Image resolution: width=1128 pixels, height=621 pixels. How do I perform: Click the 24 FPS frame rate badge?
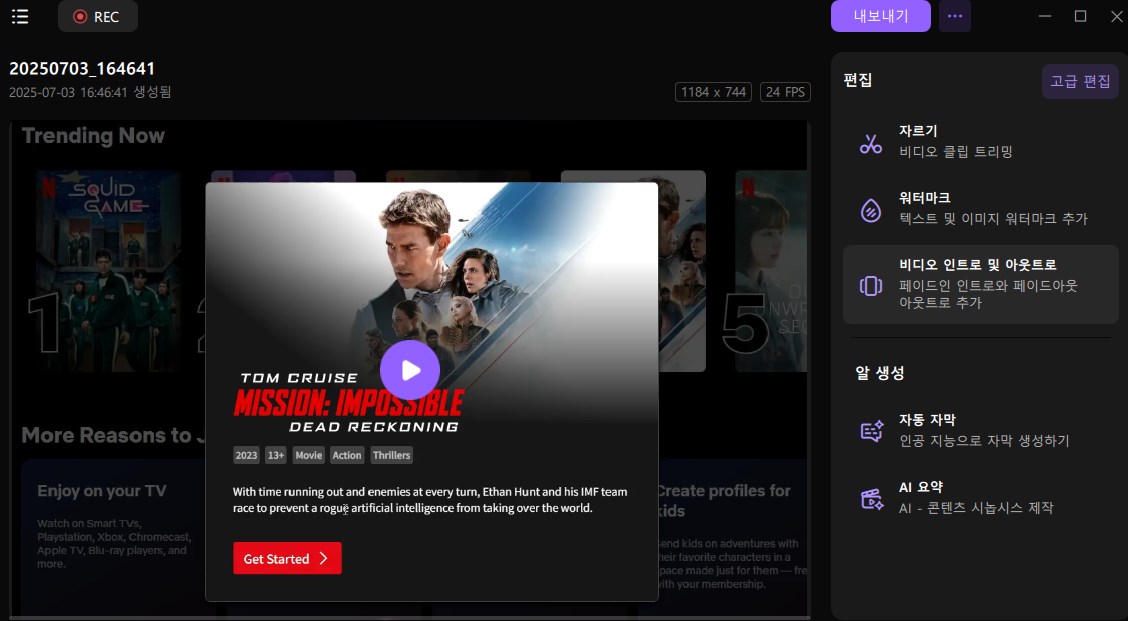(x=785, y=92)
